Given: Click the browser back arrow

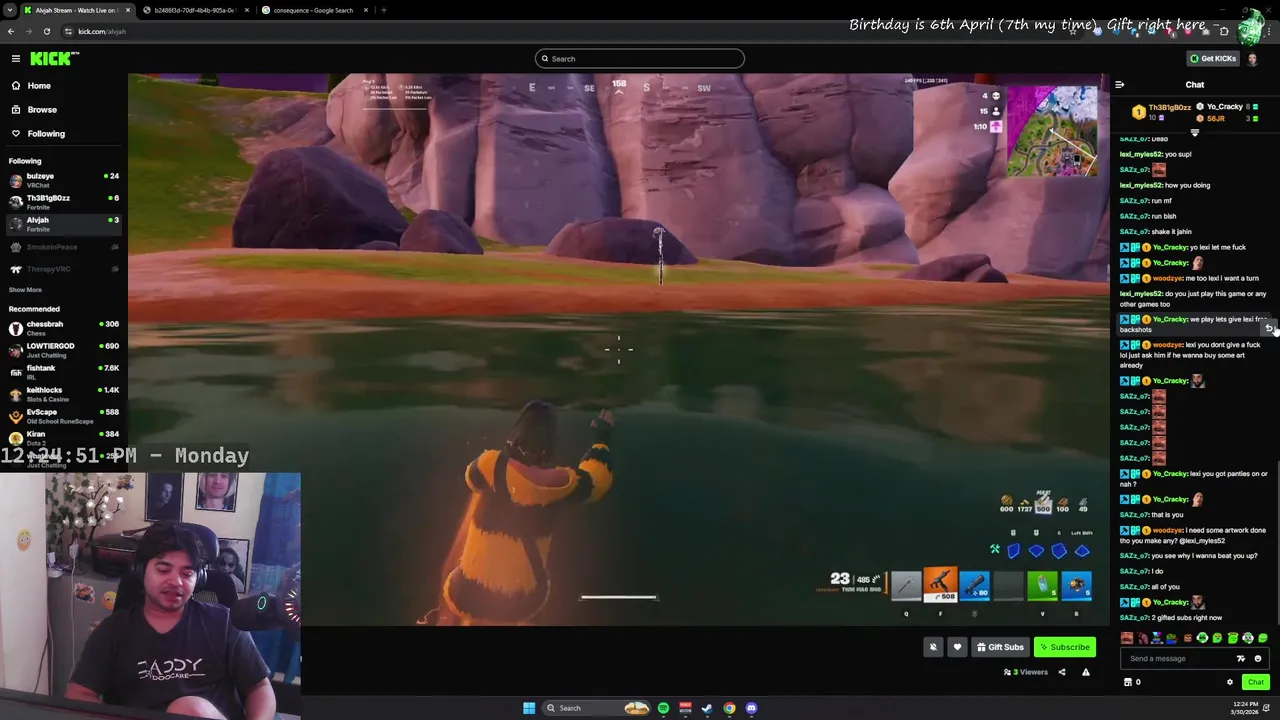Looking at the screenshot, I should 11,31.
